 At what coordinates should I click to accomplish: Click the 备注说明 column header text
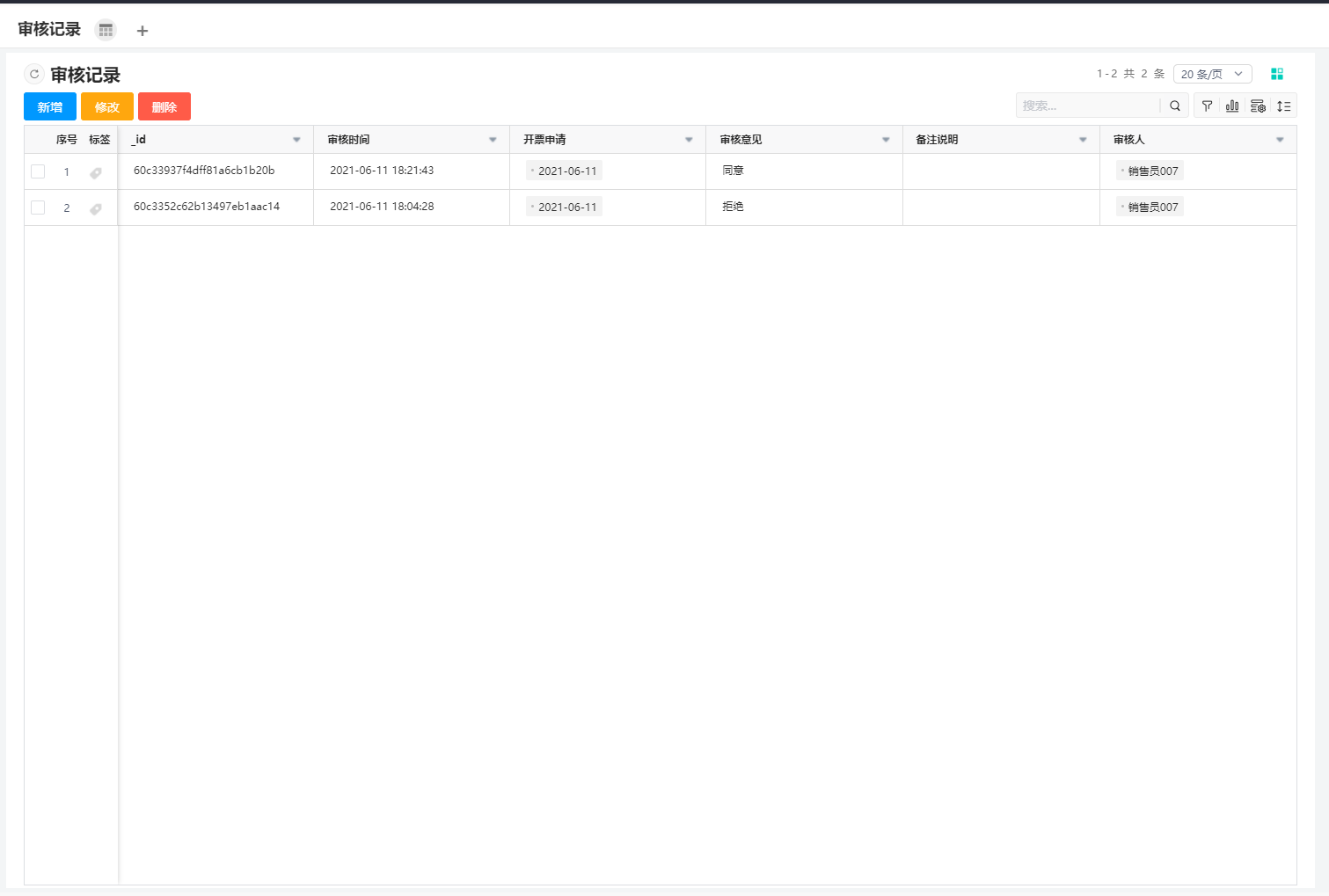point(937,140)
